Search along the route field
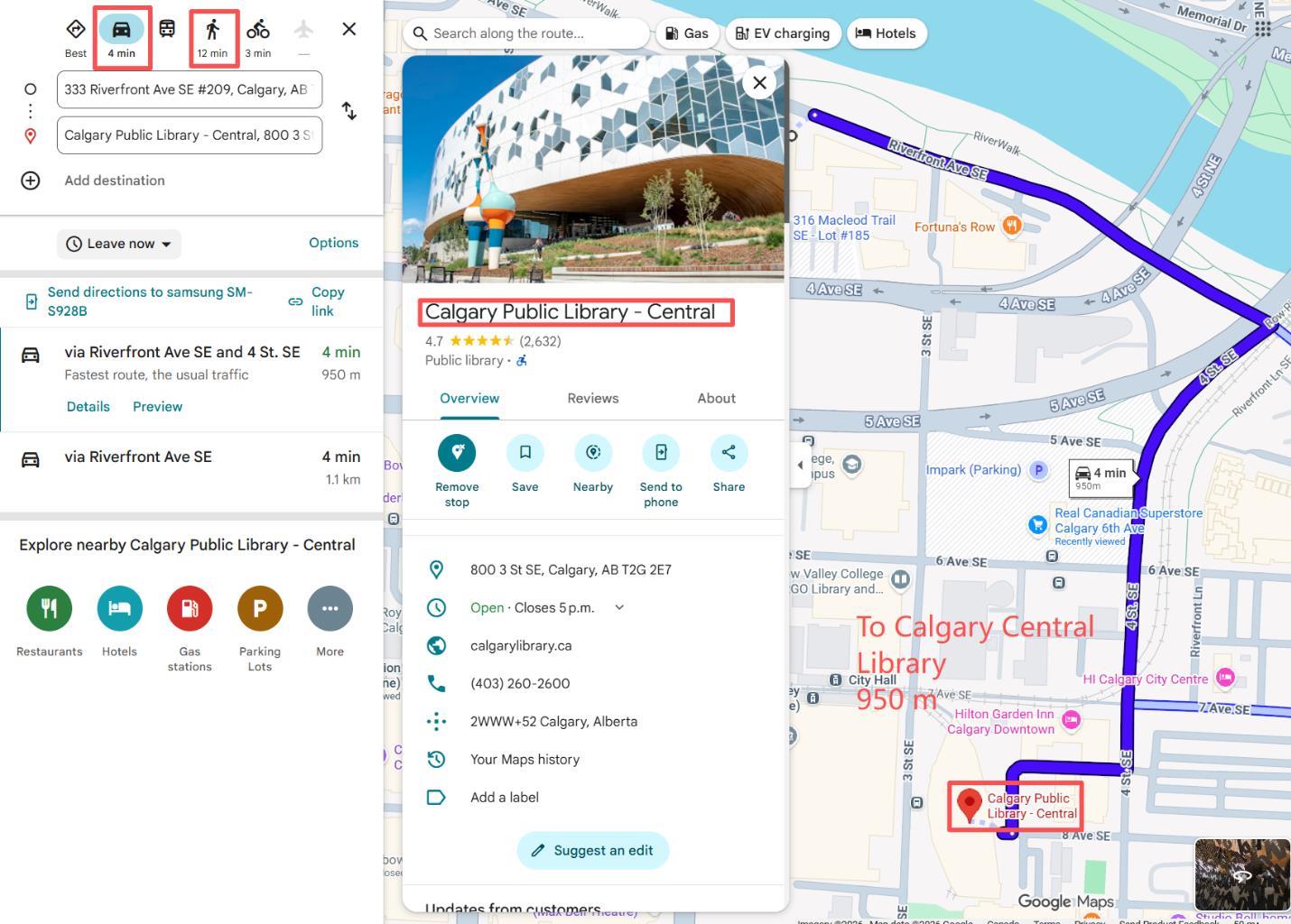 [x=526, y=33]
